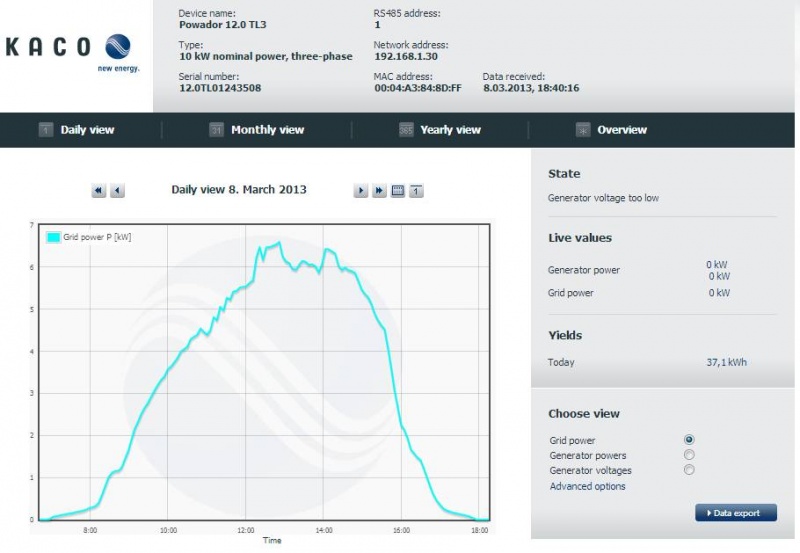Image resolution: width=800 pixels, height=553 pixels.
Task: Click the Daily view 8. March 2013 heading
Action: coord(239,189)
